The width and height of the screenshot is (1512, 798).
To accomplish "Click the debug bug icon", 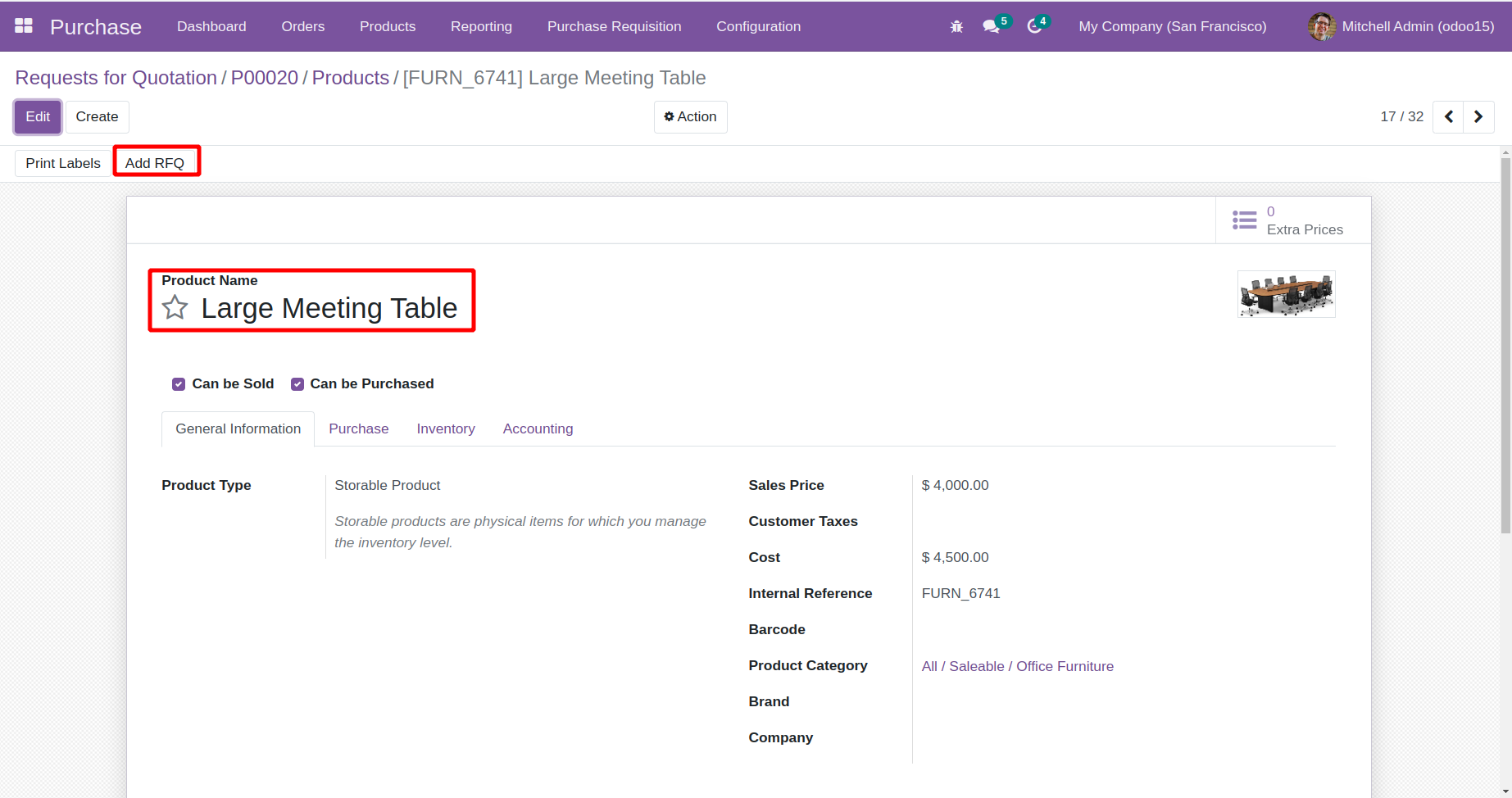I will click(x=956, y=26).
